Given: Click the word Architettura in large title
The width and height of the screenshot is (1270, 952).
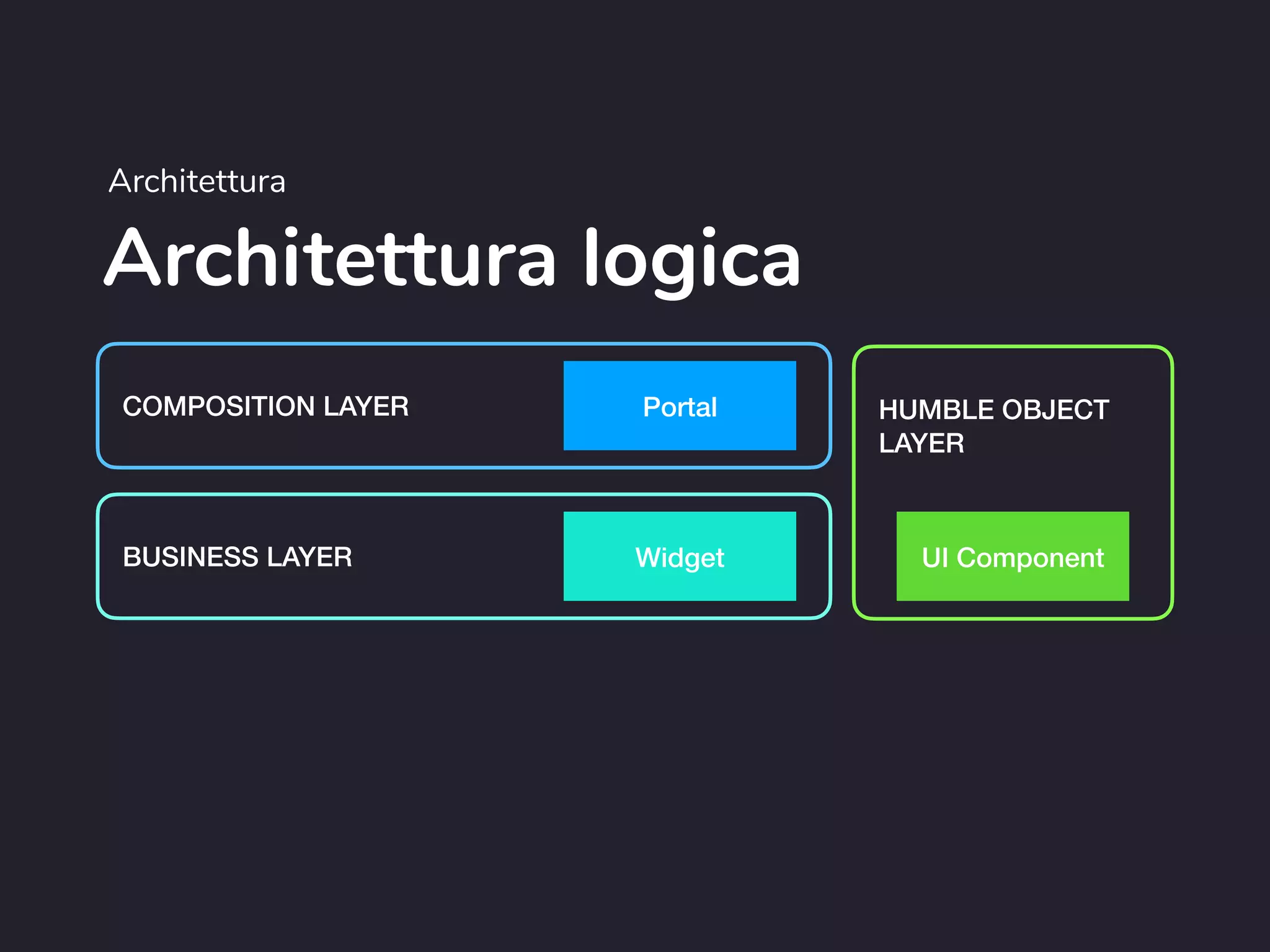Looking at the screenshot, I should pos(331,259).
